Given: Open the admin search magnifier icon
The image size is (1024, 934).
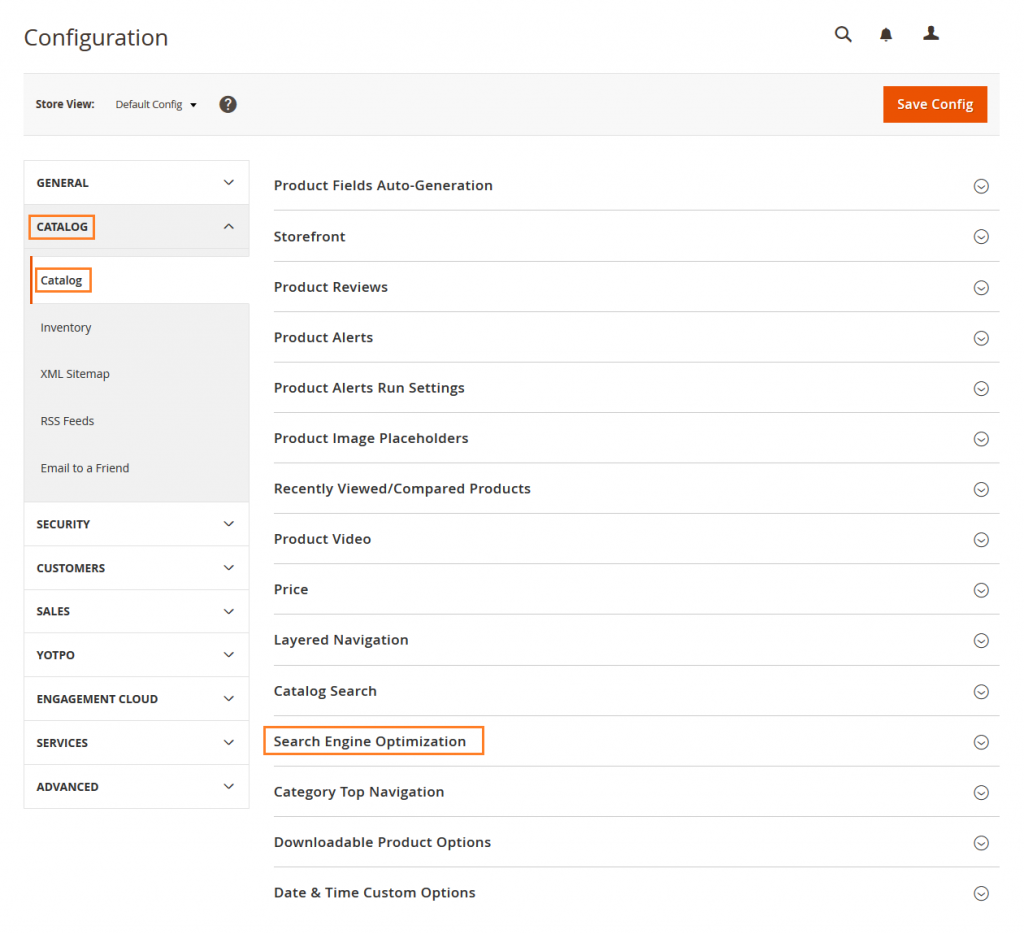Looking at the screenshot, I should coord(843,33).
